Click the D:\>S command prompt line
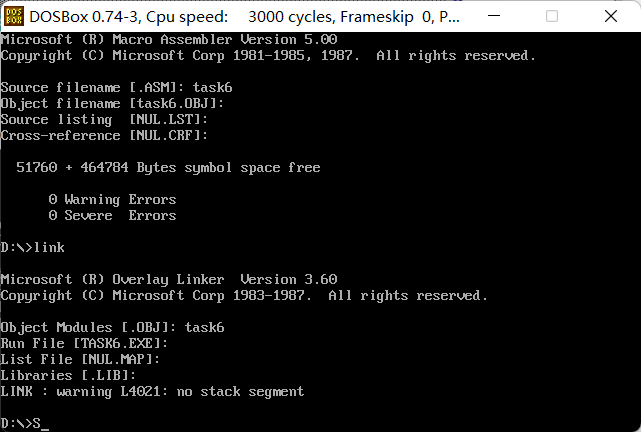This screenshot has height=432, width=641. (25, 423)
